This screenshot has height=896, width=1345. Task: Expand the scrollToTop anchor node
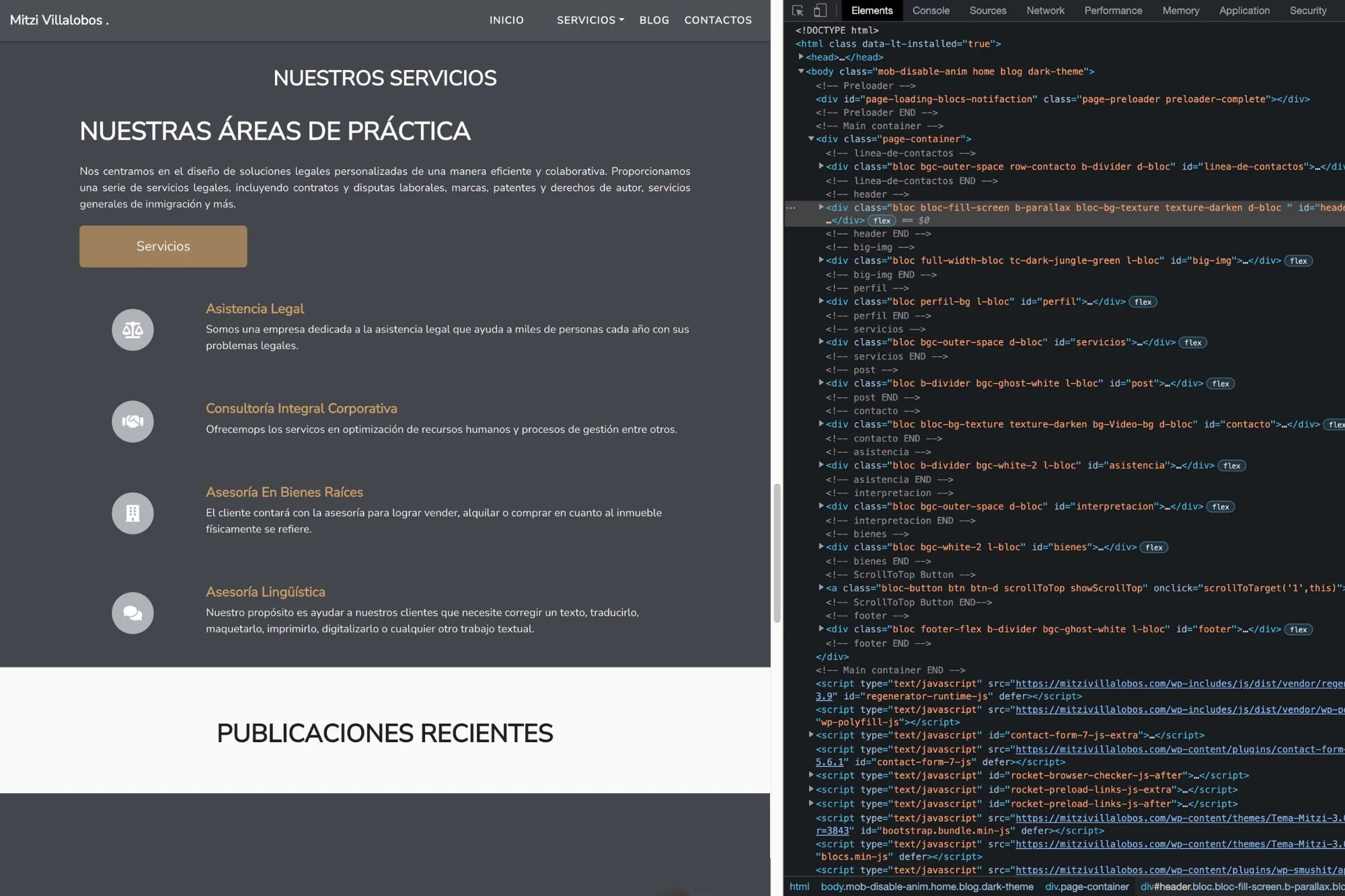pyautogui.click(x=821, y=587)
